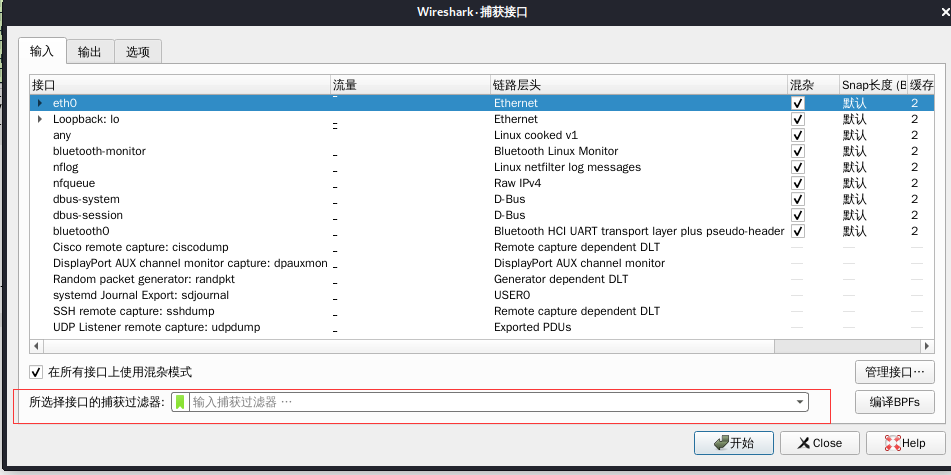The image size is (951, 475).
Task: Expand the Loopback: lo interface row
Action: [x=40, y=119]
